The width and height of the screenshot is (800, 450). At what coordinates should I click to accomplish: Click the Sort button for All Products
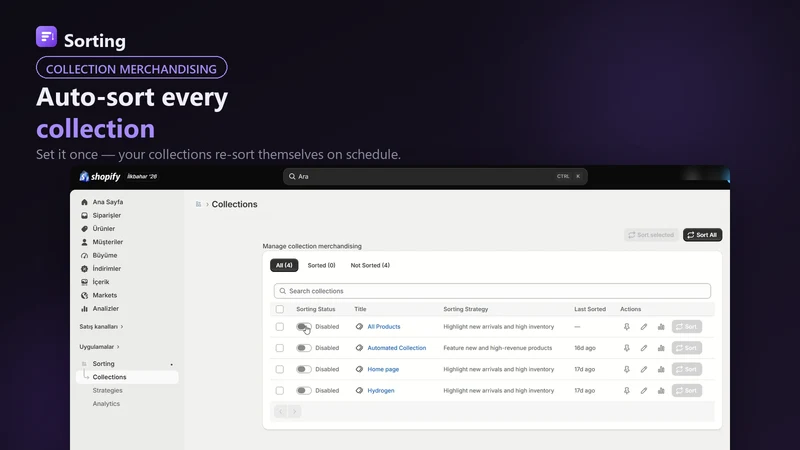click(687, 327)
